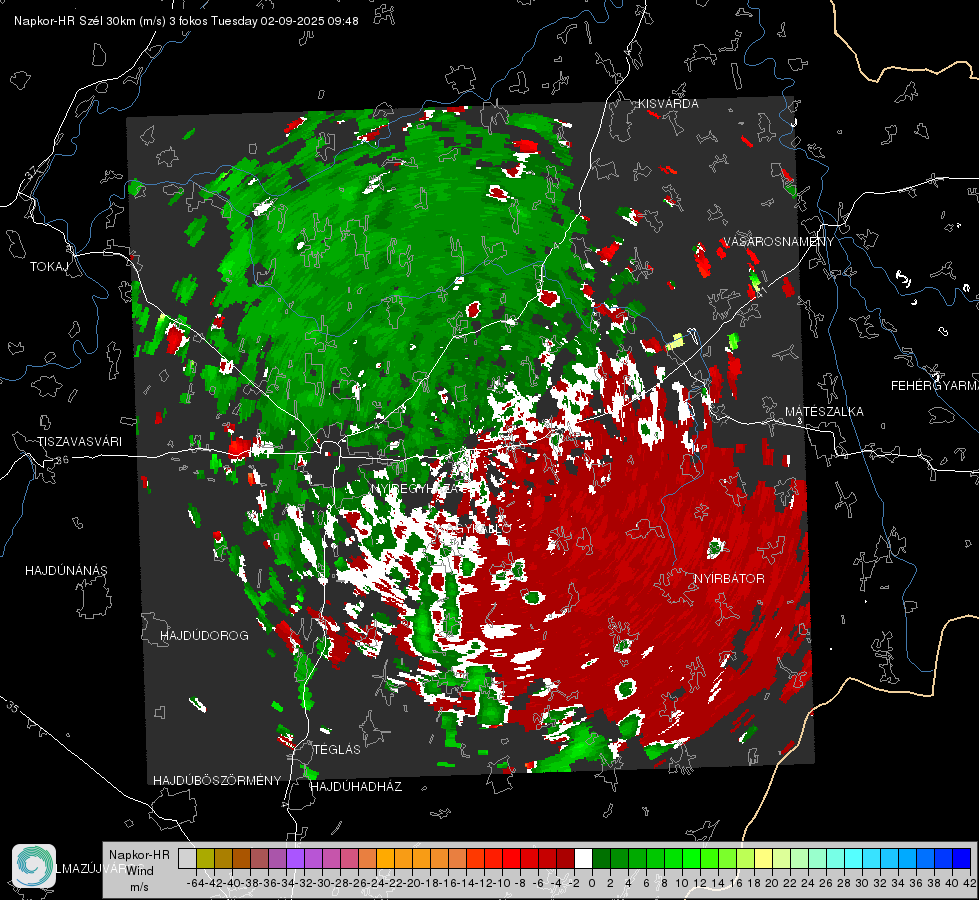979x900 pixels.
Task: Click the VÁSÁROSNAMÉNY city label
Action: click(778, 242)
